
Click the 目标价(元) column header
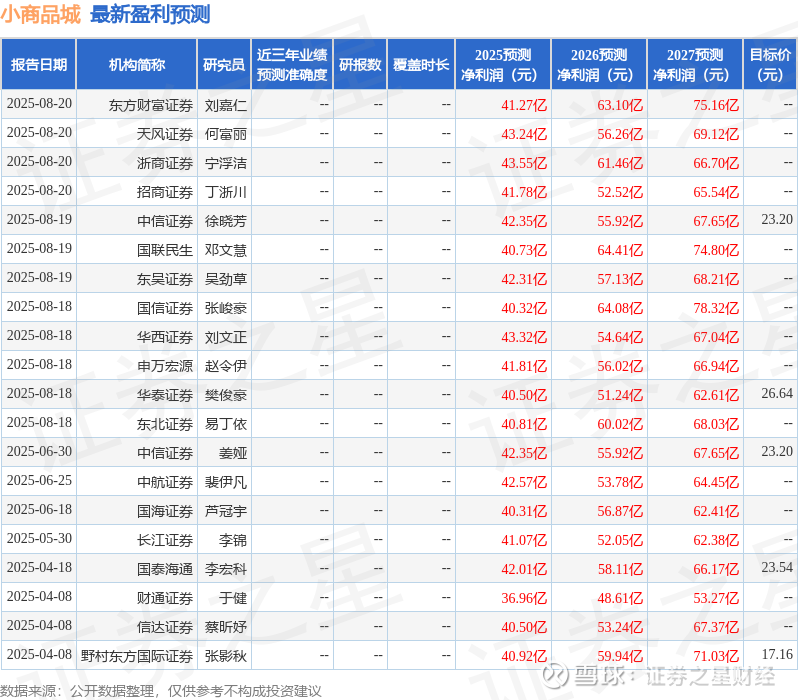[x=771, y=65]
